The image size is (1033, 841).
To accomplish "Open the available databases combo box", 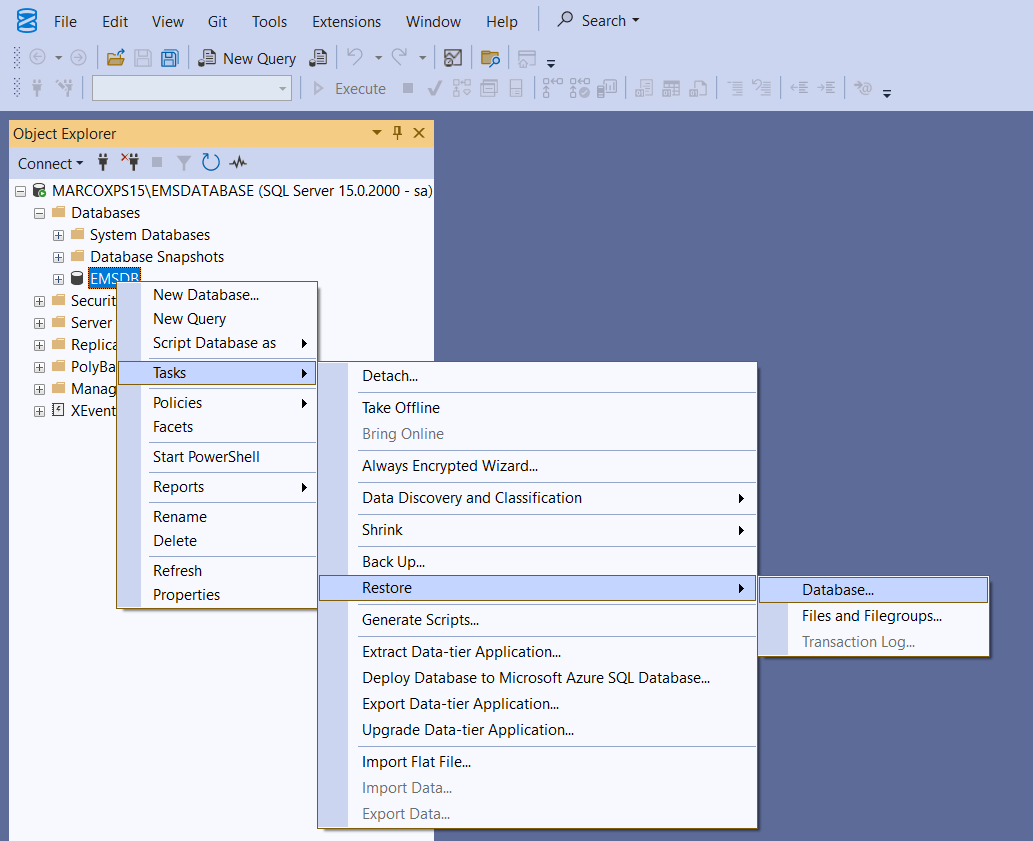I will pyautogui.click(x=282, y=88).
